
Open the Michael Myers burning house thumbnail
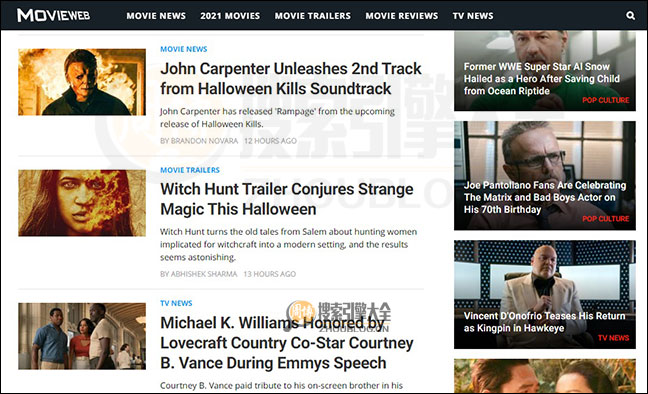pos(82,82)
